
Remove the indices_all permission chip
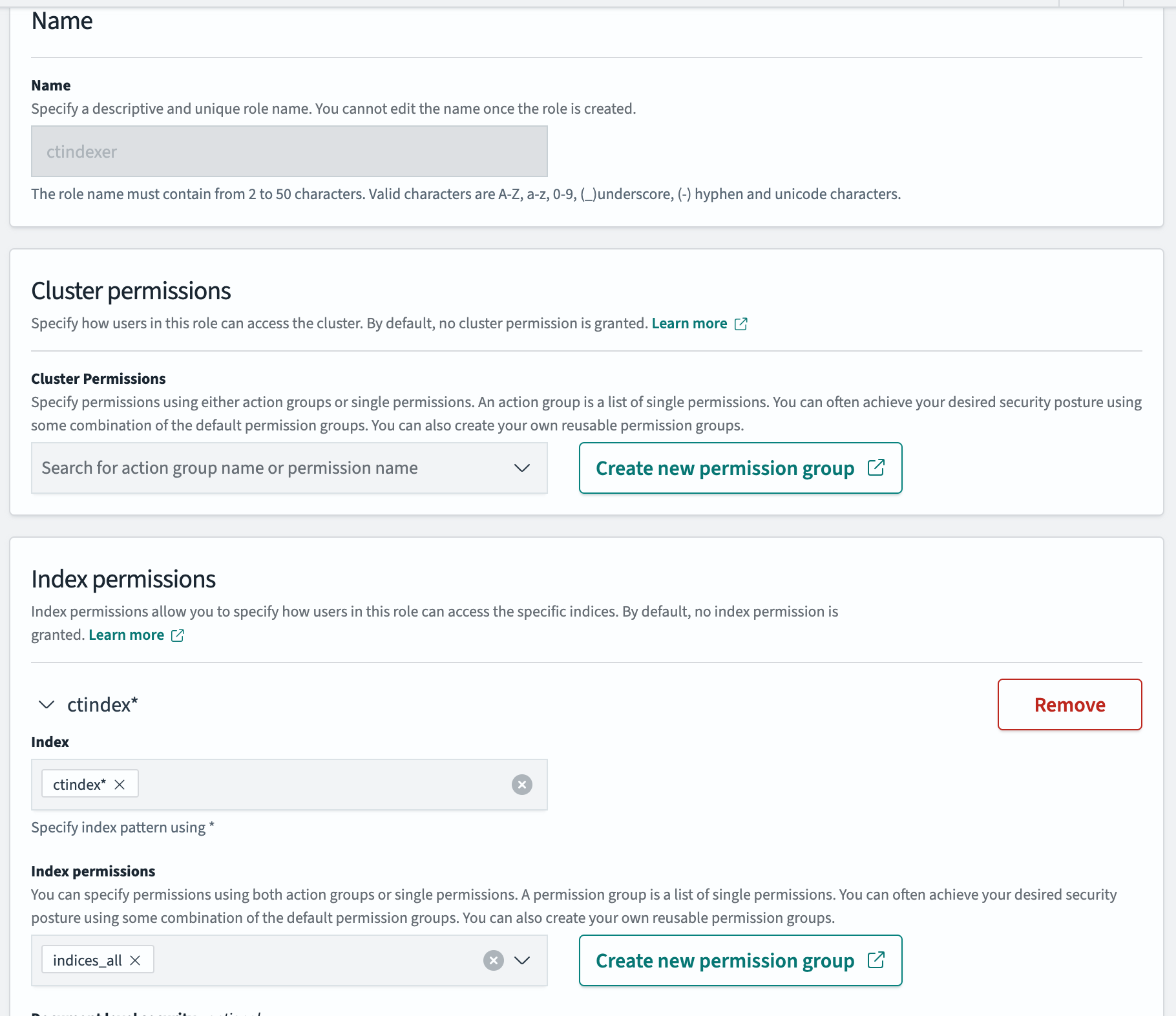click(135, 960)
